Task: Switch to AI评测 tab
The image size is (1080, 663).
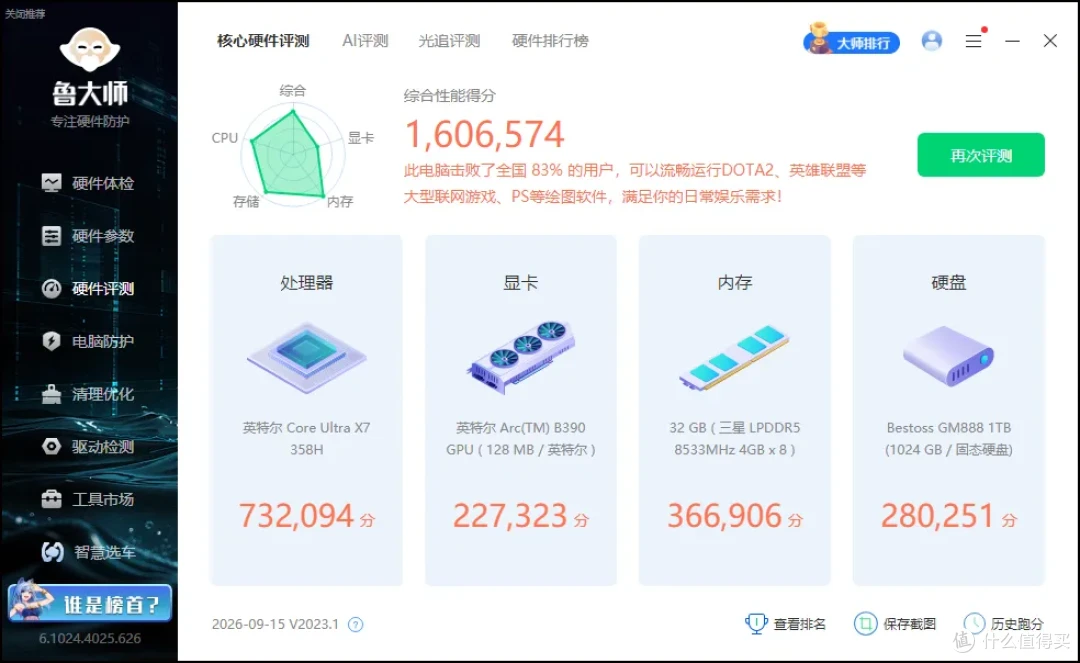Action: point(365,41)
